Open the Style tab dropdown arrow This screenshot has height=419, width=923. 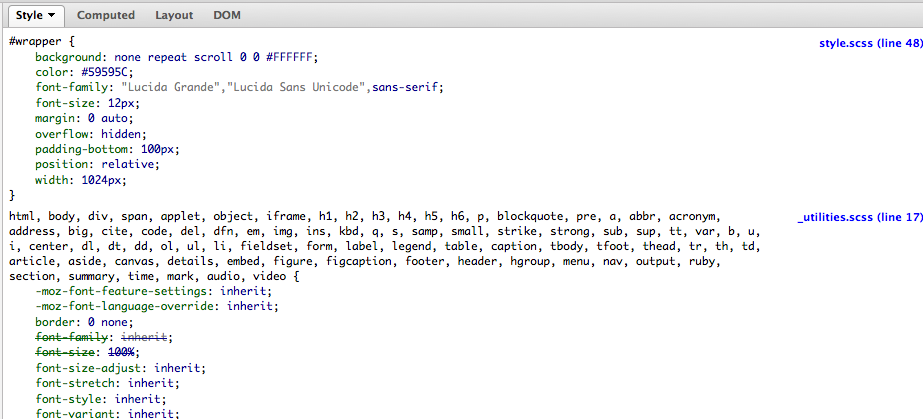pos(52,15)
